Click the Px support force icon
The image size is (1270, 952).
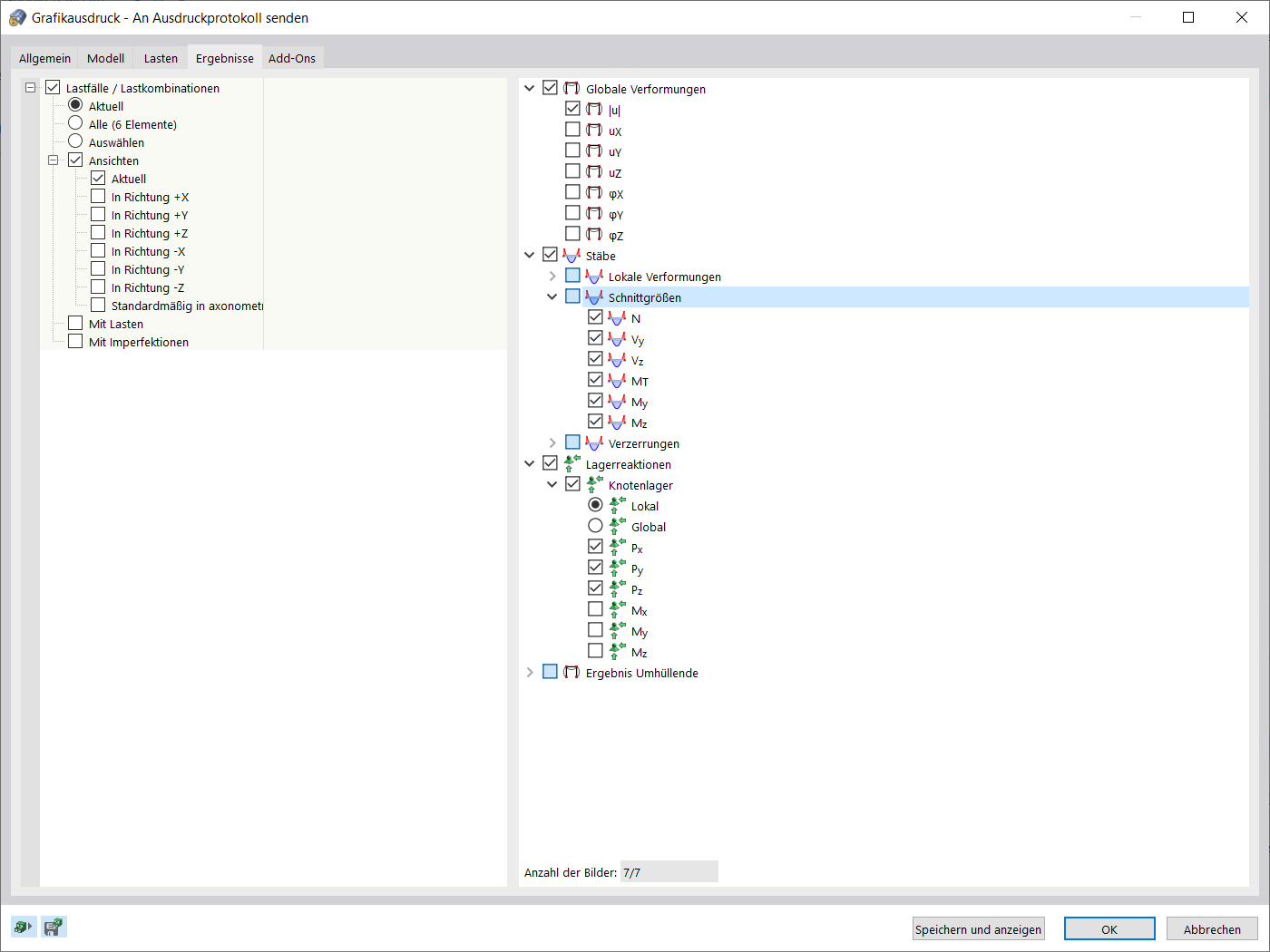pos(617,547)
